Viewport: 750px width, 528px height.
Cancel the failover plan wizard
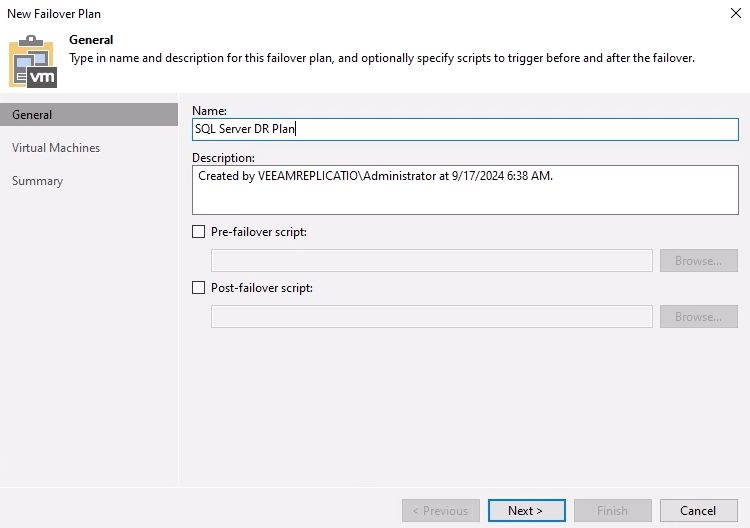pos(698,511)
